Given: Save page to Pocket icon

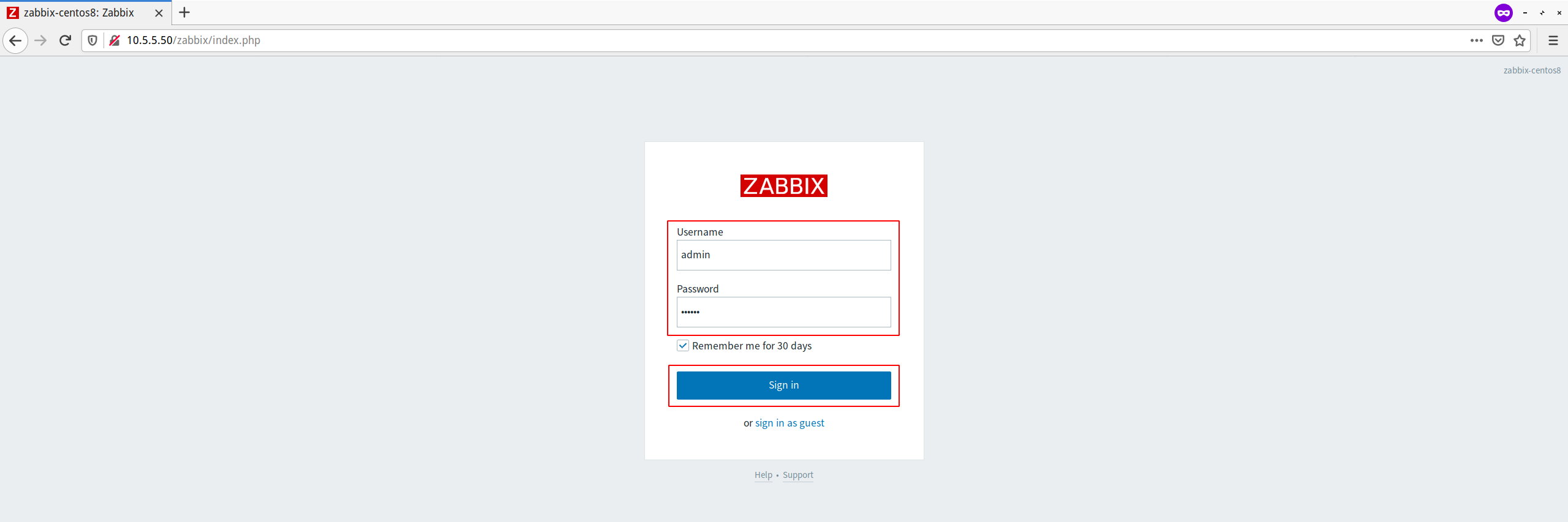Looking at the screenshot, I should click(1498, 40).
